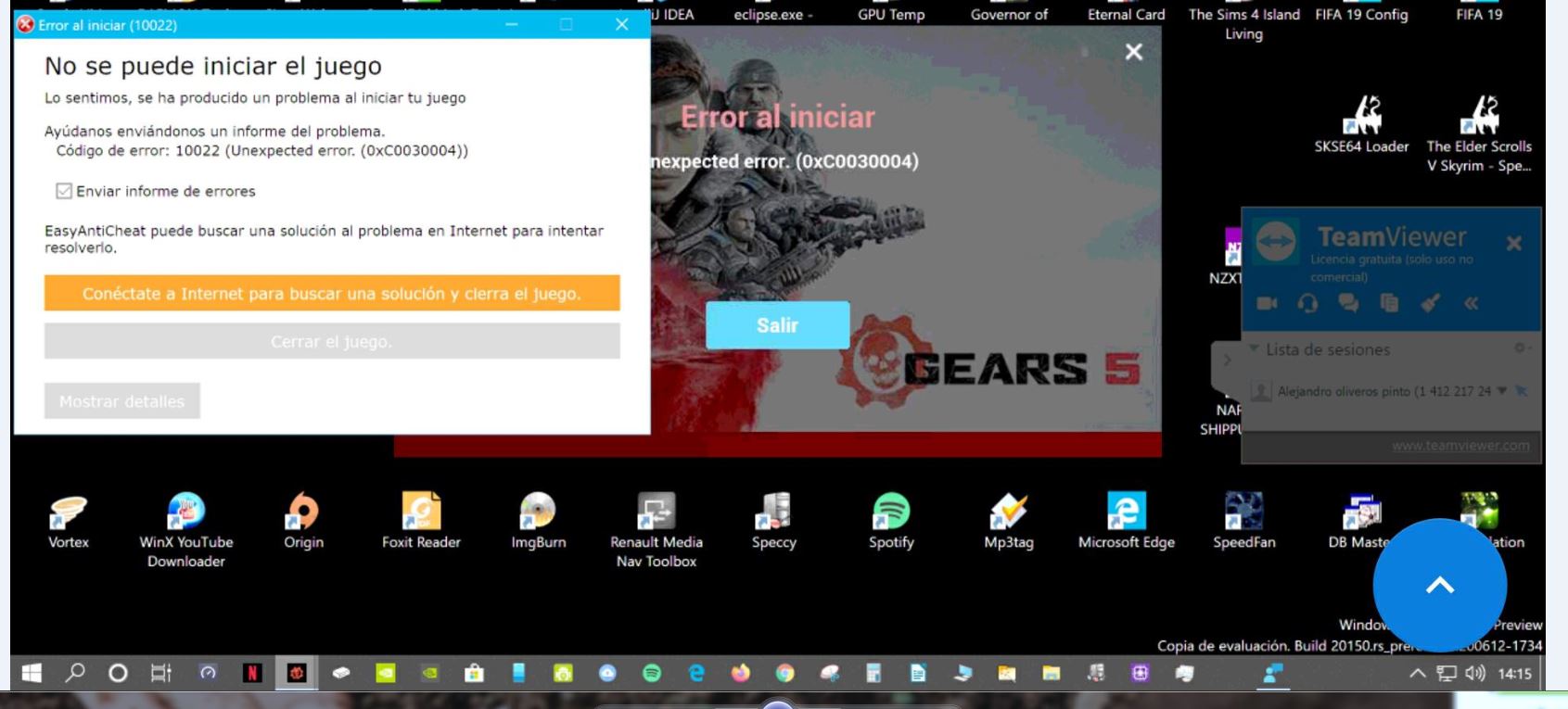Open the volume control in system tray
This screenshot has width=1568, height=709.
[x=1474, y=674]
